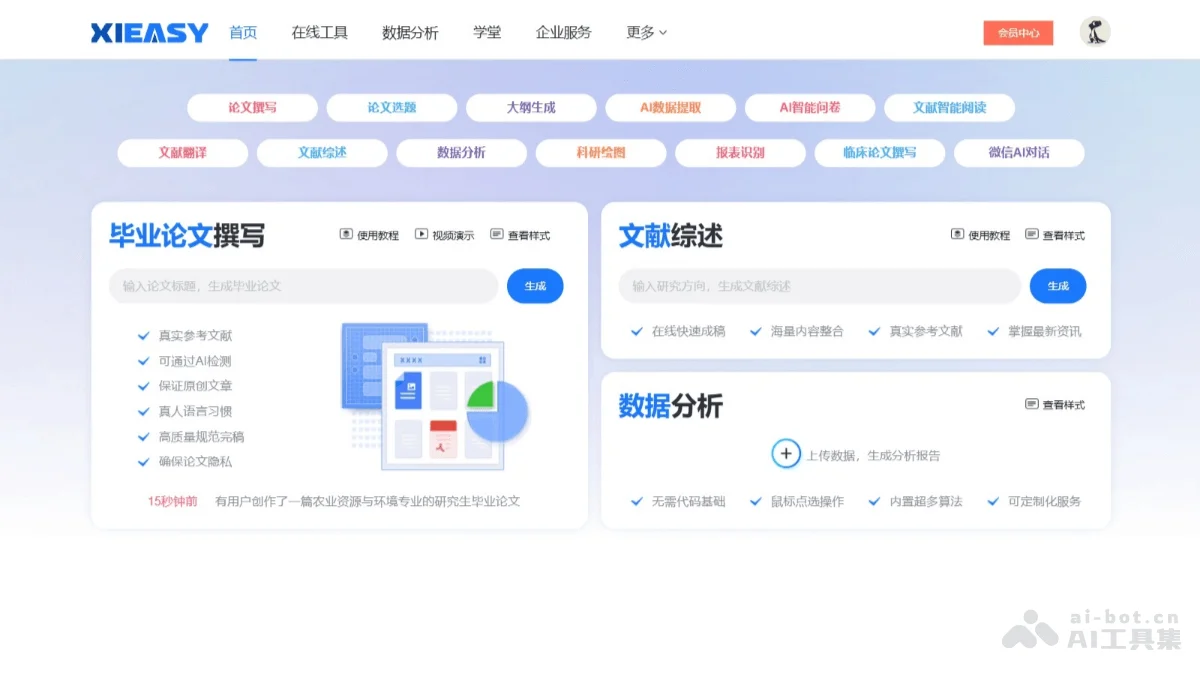This screenshot has height=675, width=1200.
Task: Click the plus upload icon in 数据分析 card
Action: [x=786, y=454]
